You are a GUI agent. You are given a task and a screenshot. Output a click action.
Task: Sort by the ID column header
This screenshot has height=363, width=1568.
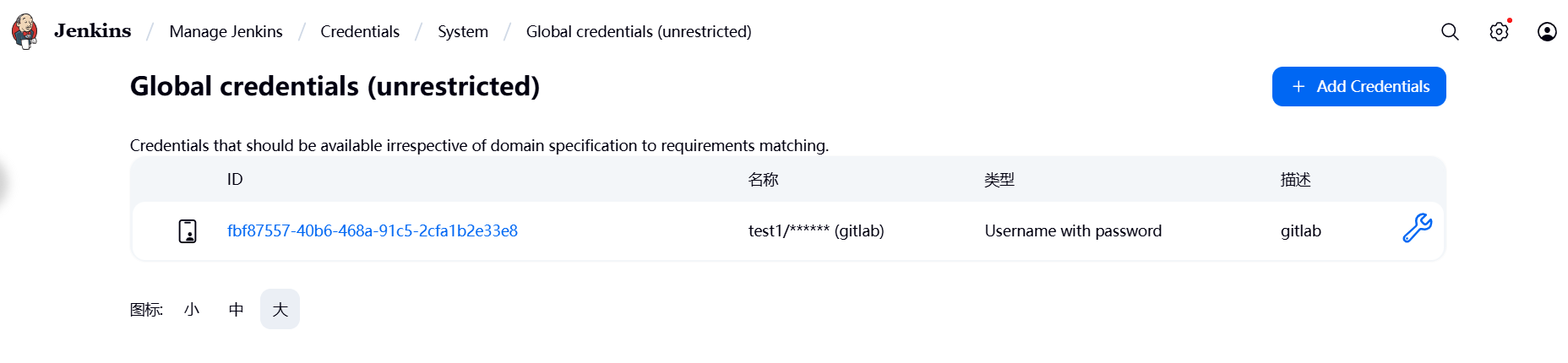click(x=235, y=180)
